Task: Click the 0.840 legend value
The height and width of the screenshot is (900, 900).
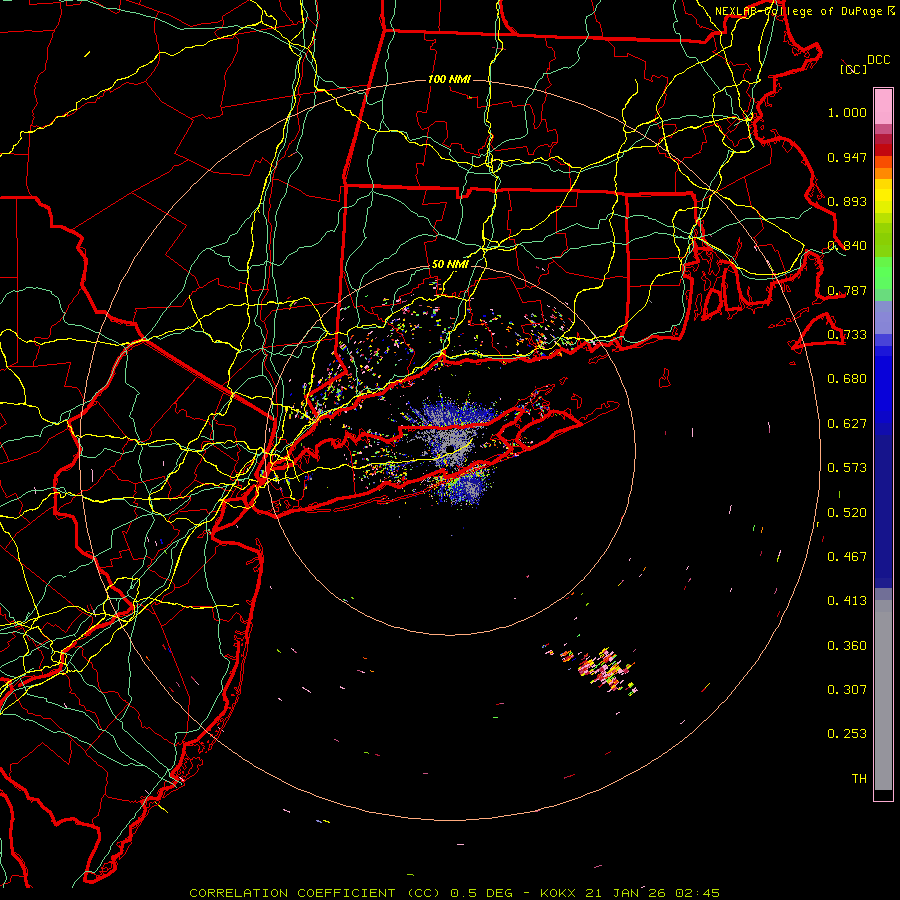Action: pyautogui.click(x=847, y=246)
